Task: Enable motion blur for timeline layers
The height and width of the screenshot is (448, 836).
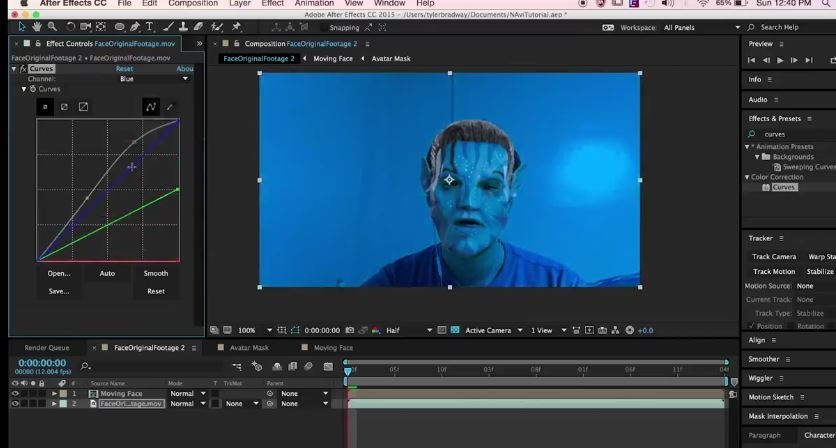Action: coord(308,366)
